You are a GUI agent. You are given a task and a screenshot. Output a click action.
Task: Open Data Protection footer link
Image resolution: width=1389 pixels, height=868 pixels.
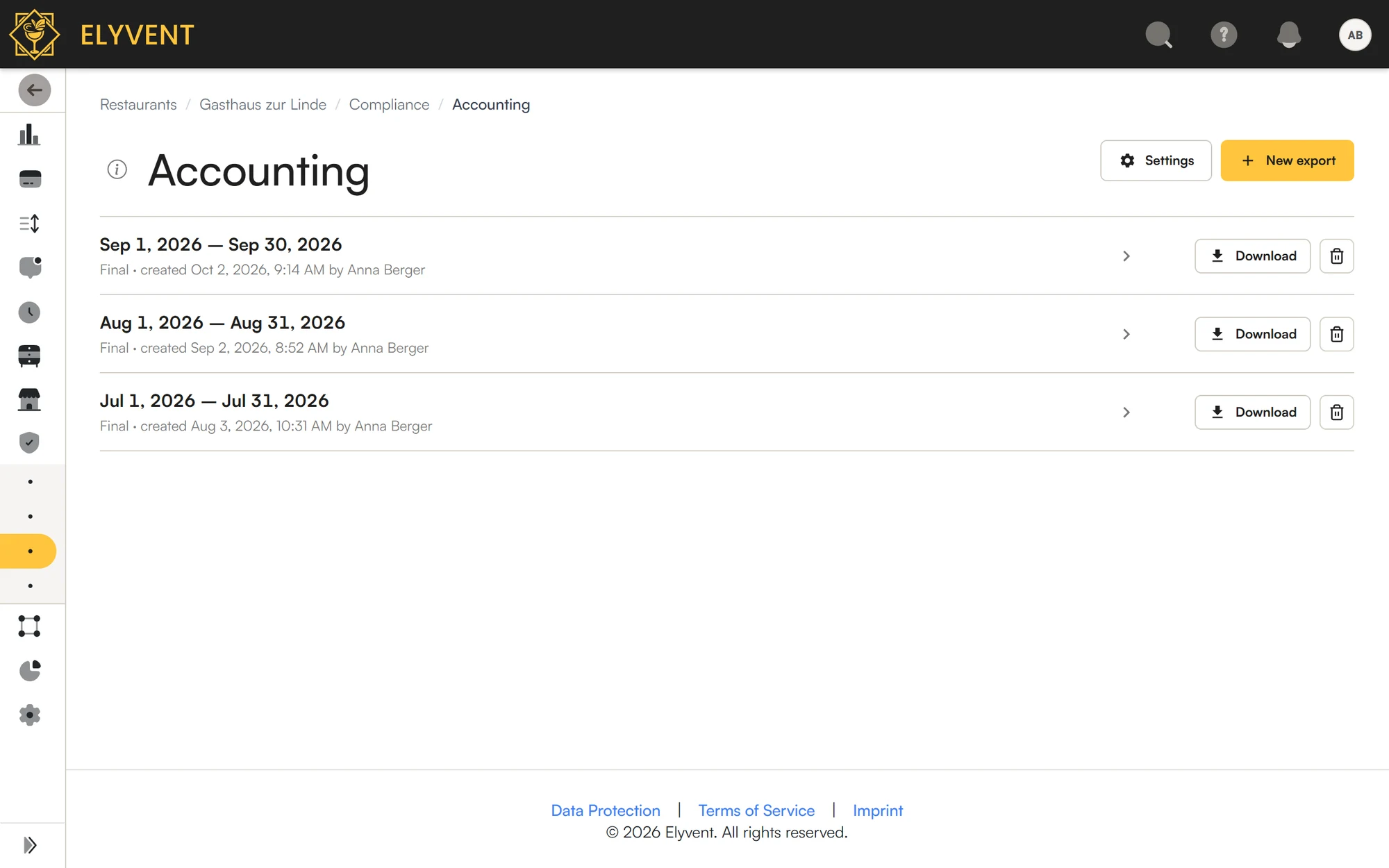click(605, 810)
